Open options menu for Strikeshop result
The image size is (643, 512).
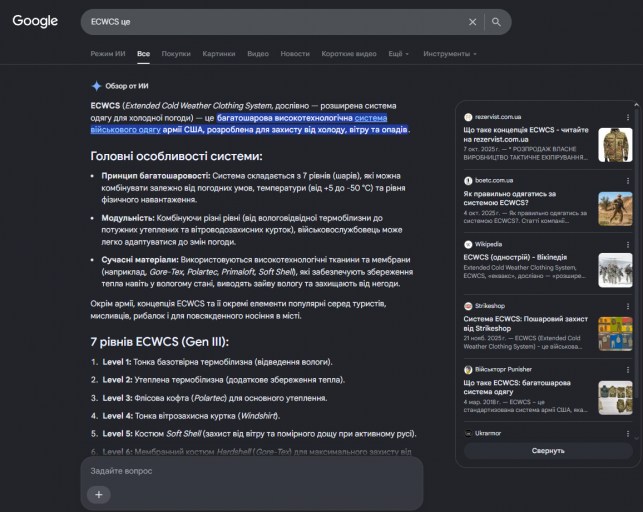pos(628,306)
